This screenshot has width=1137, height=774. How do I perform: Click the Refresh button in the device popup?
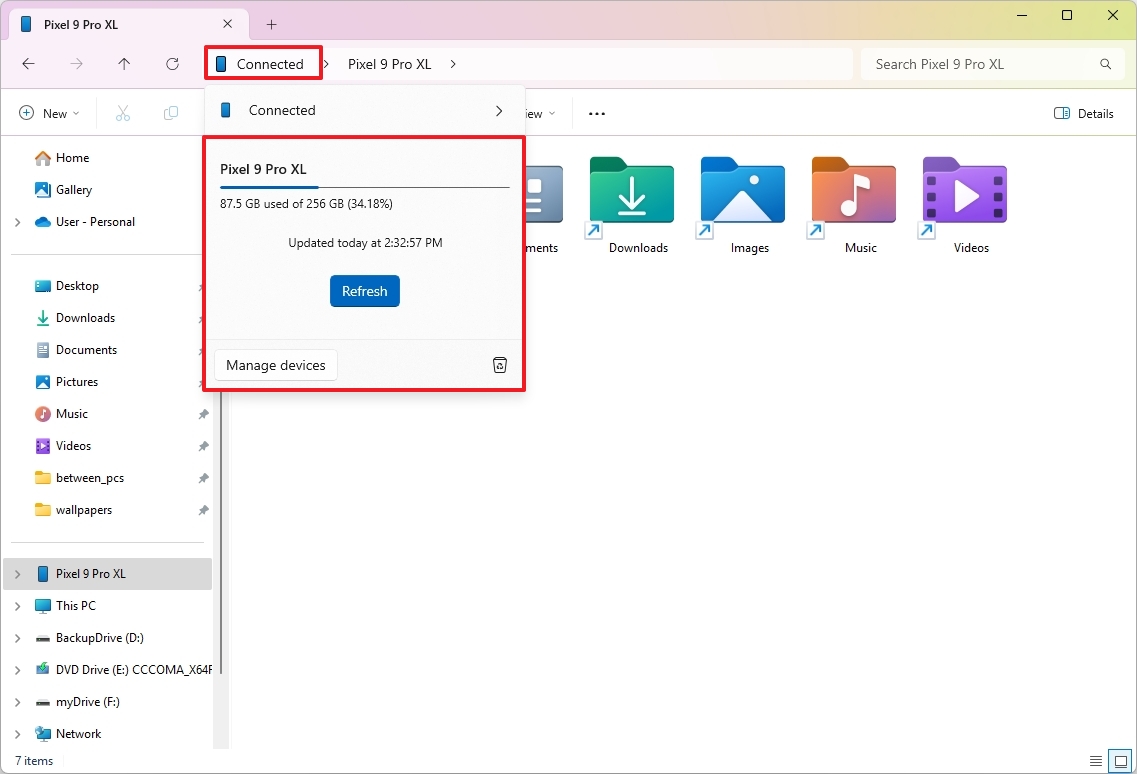click(364, 291)
